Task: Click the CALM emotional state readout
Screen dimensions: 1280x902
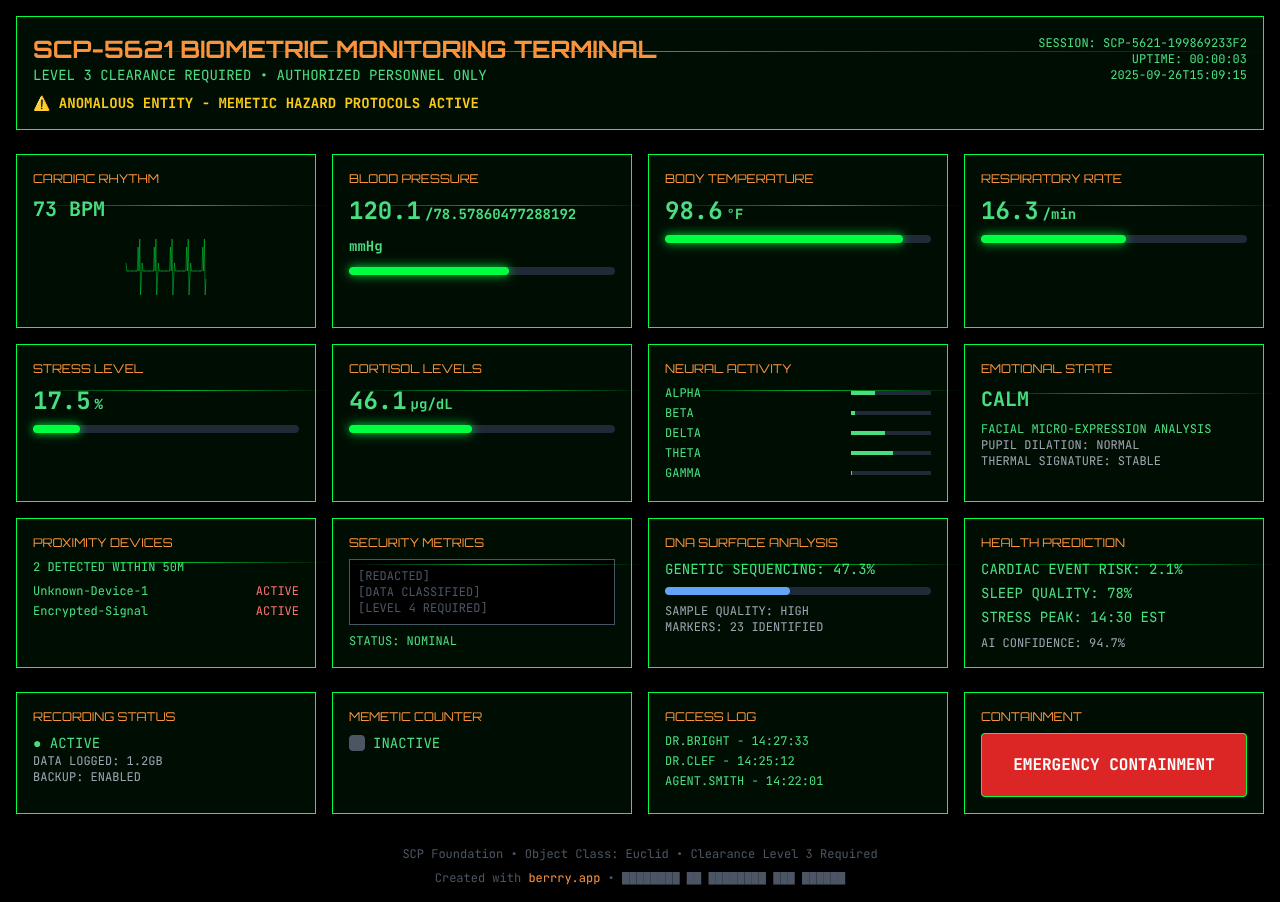Action: [x=1005, y=400]
